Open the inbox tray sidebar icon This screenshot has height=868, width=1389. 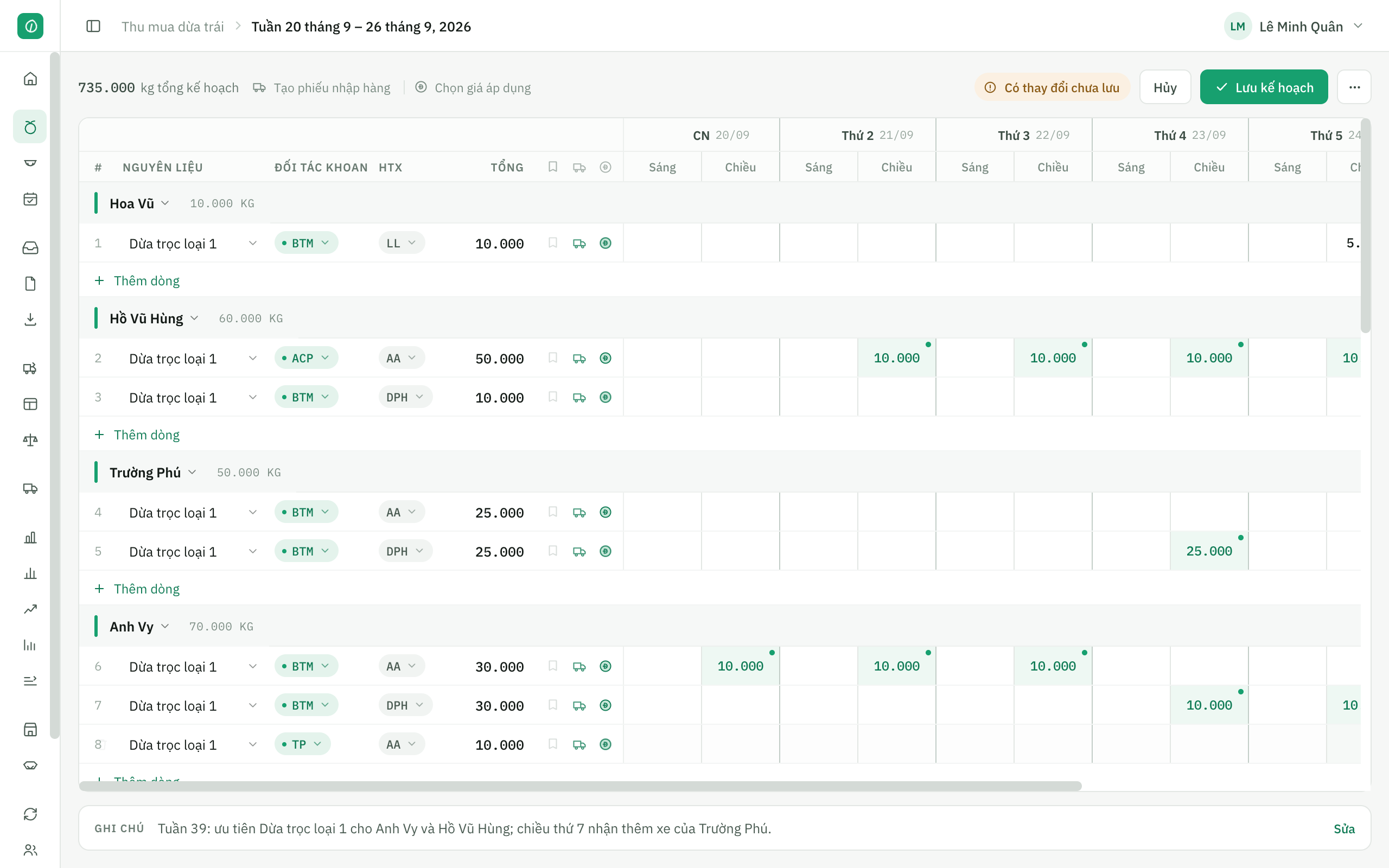(x=30, y=247)
